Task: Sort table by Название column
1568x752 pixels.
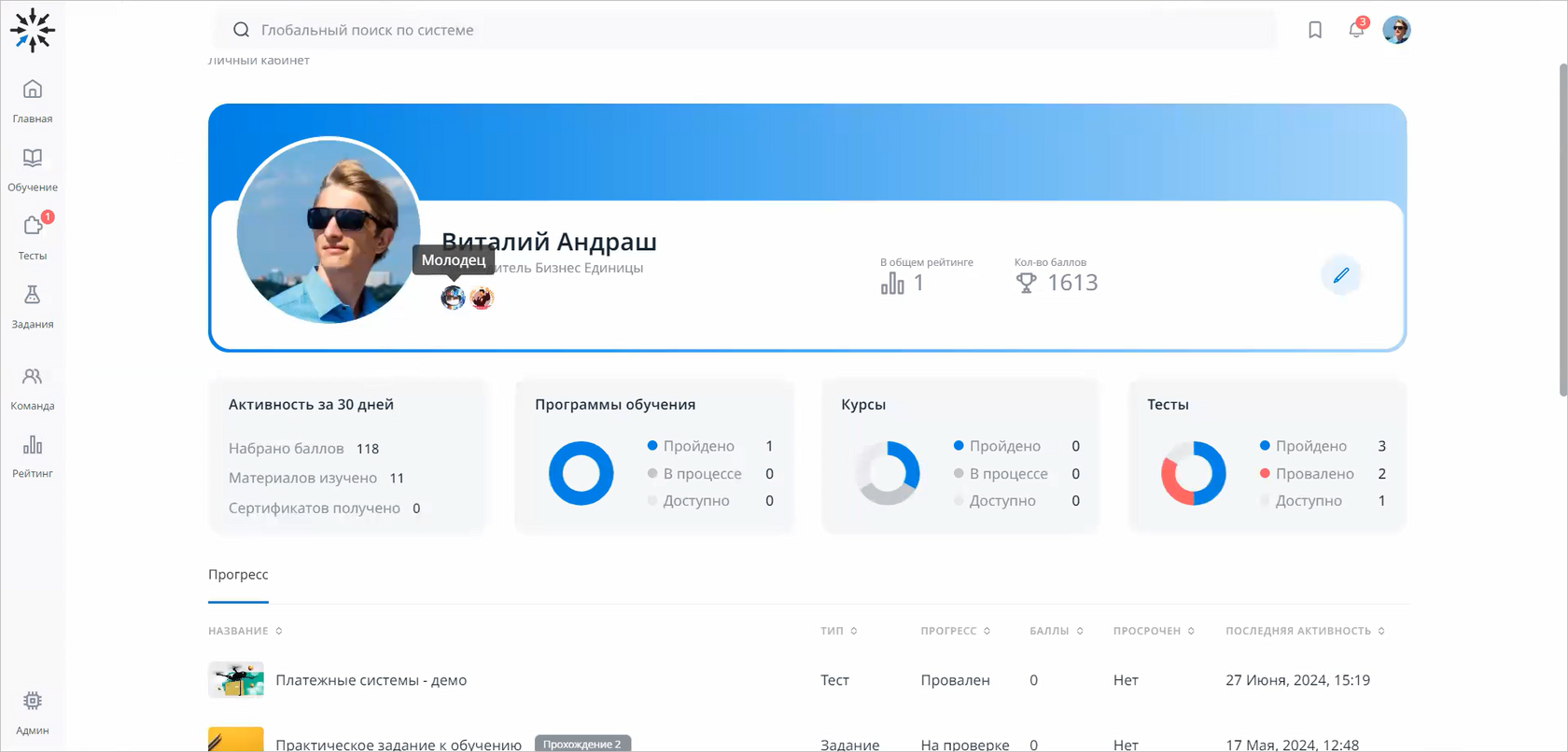Action: [x=245, y=632]
